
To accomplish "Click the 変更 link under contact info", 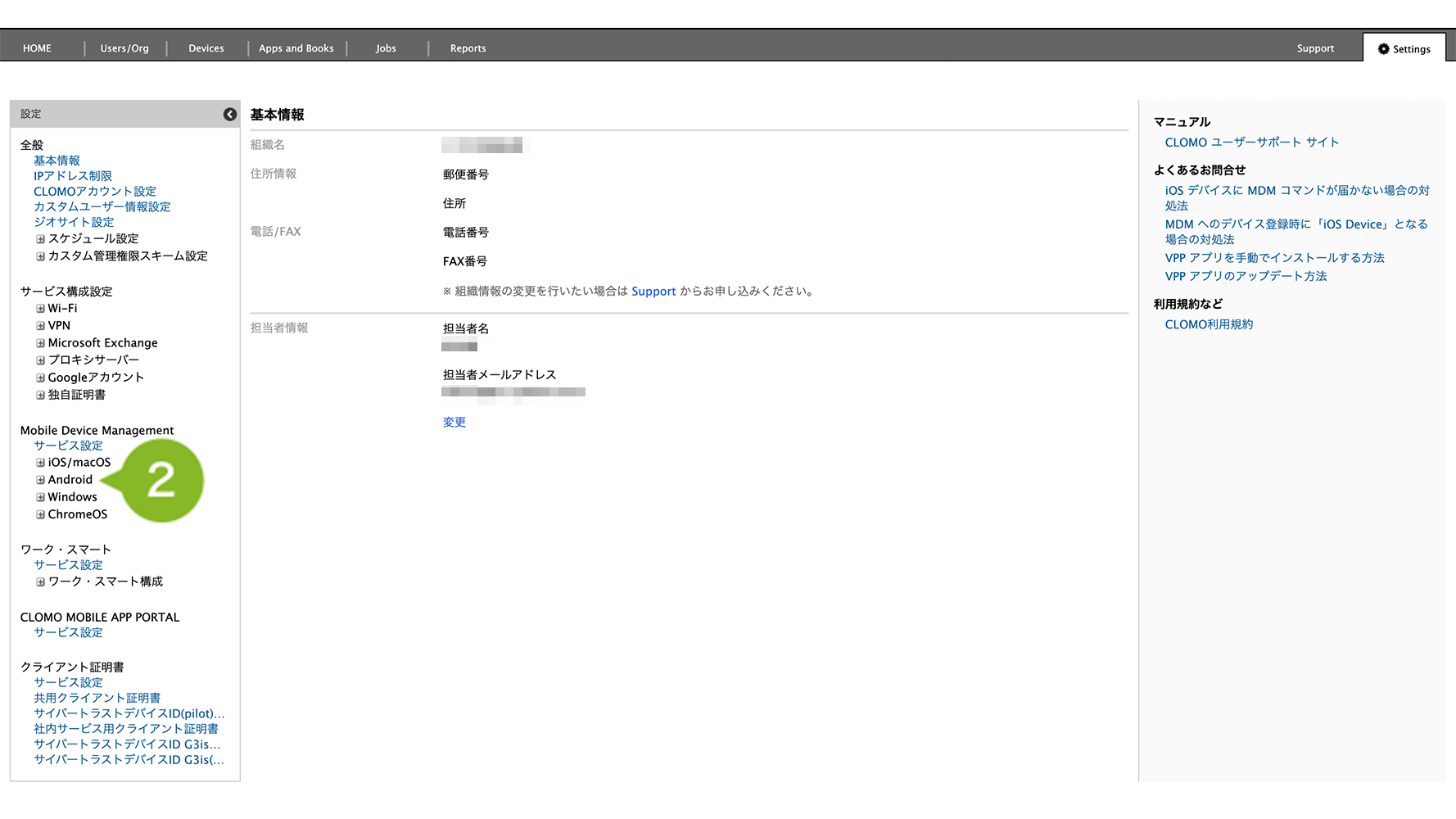I will [x=454, y=423].
